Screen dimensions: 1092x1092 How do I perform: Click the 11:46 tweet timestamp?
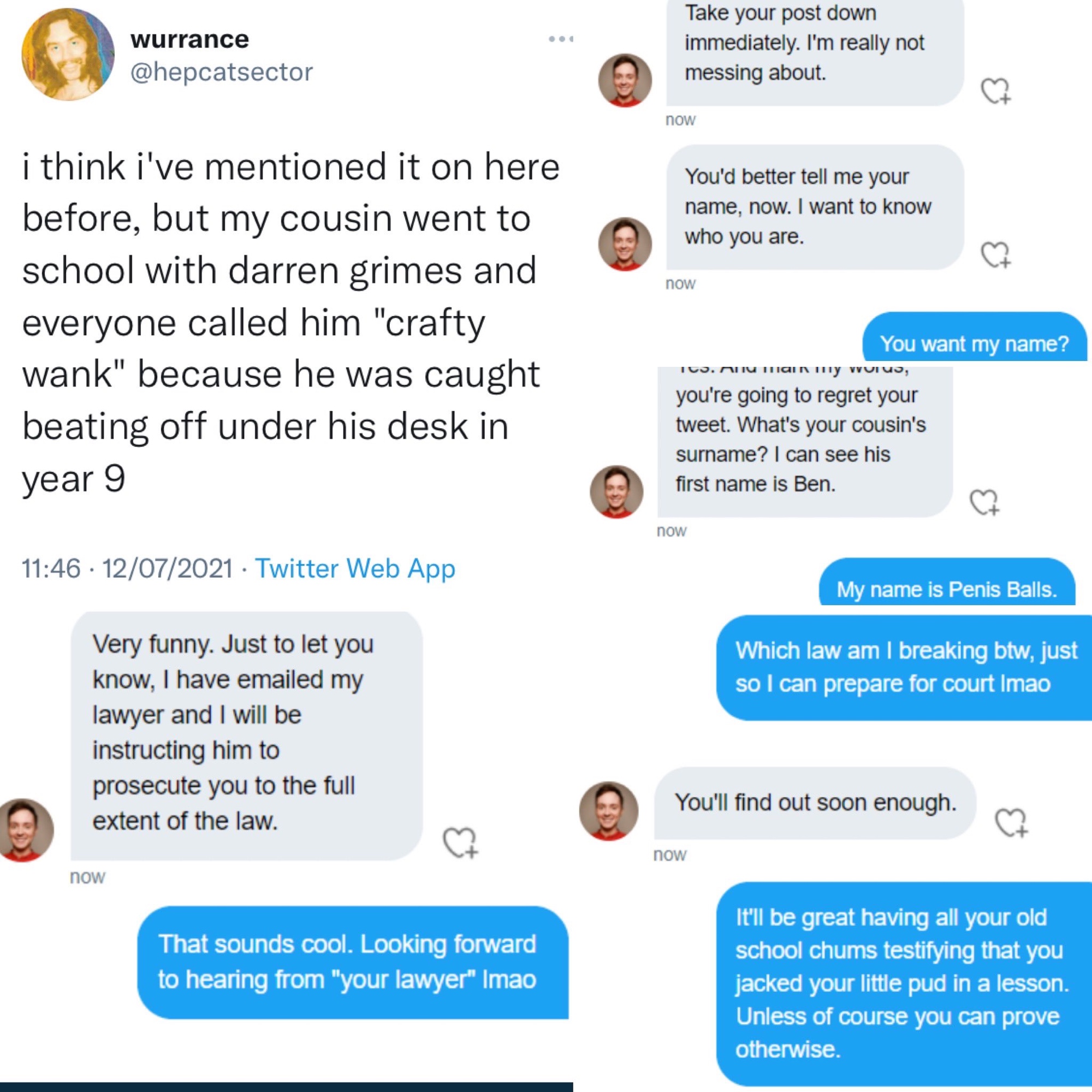click(x=51, y=568)
